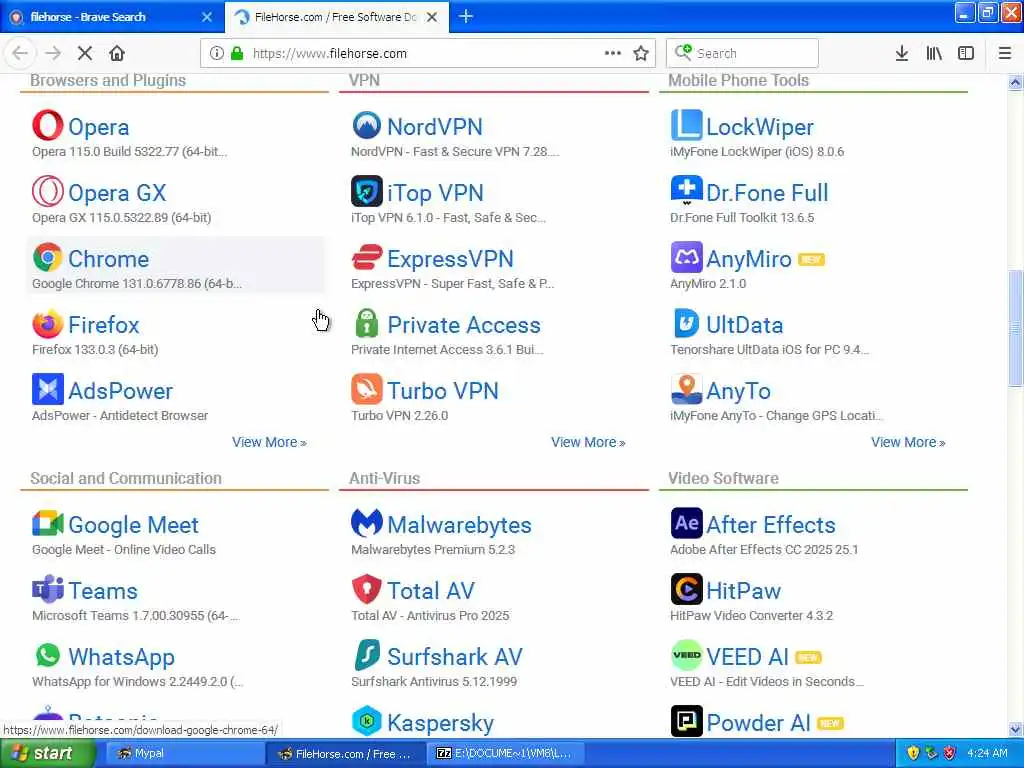
Task: Stop loading the page
Action: click(x=85, y=53)
